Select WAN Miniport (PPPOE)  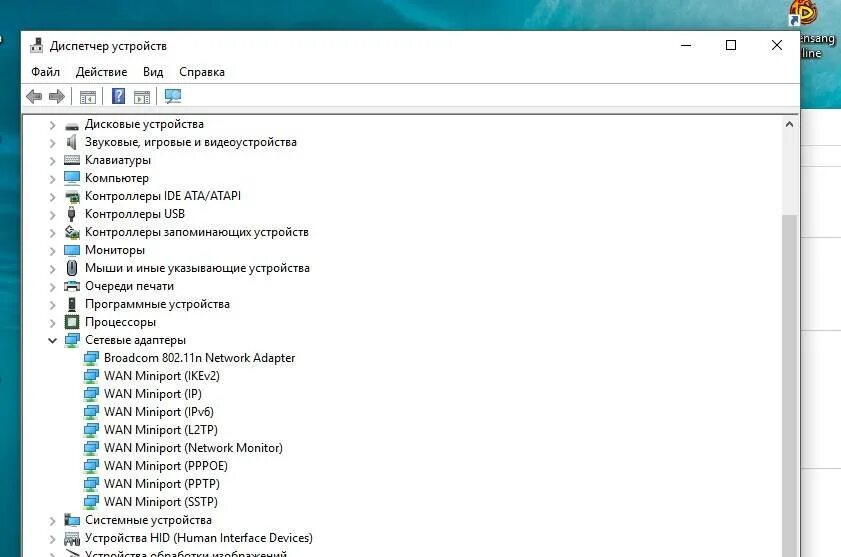coord(166,466)
